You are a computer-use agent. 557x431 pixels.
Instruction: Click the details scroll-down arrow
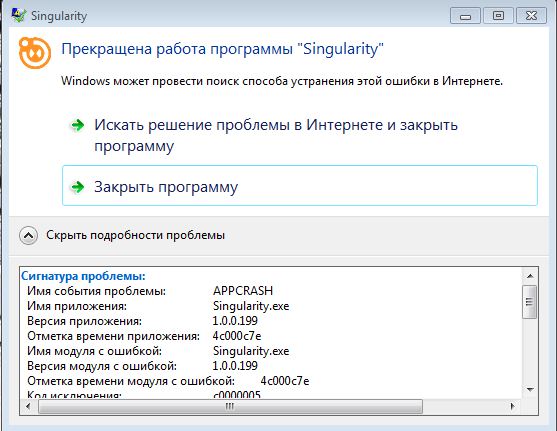[x=530, y=390]
